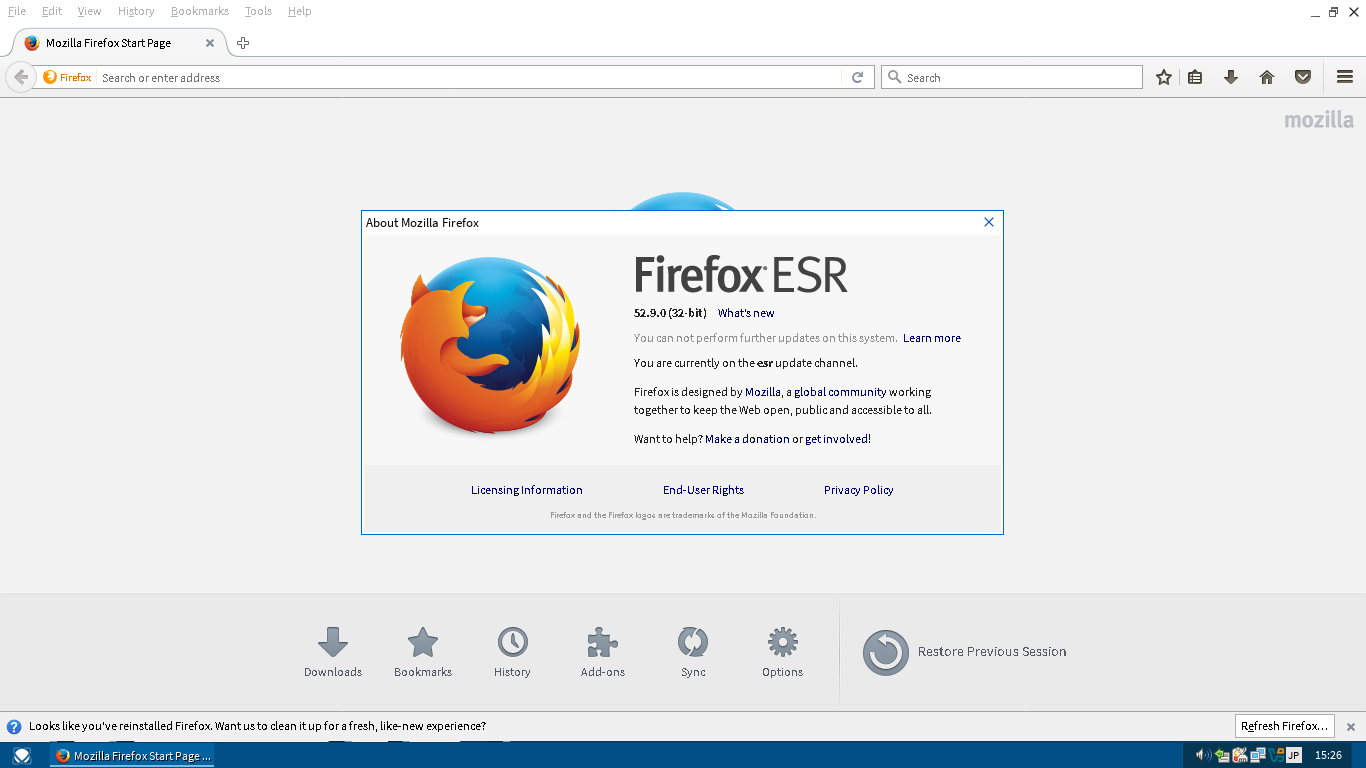
Task: Open Sync from the start page
Action: coord(693,652)
